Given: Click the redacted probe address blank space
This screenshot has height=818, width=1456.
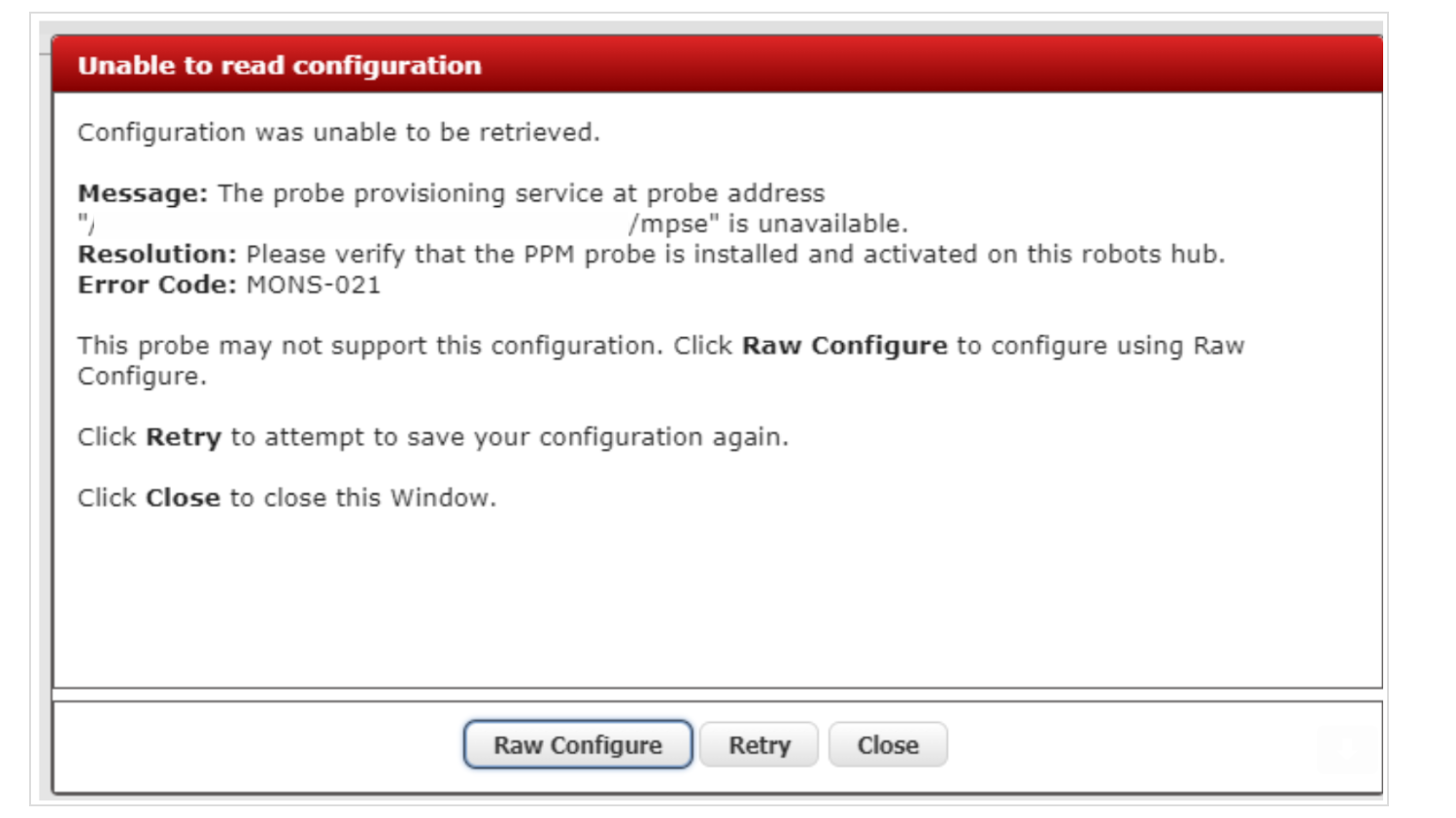Looking at the screenshot, I should 359,224.
